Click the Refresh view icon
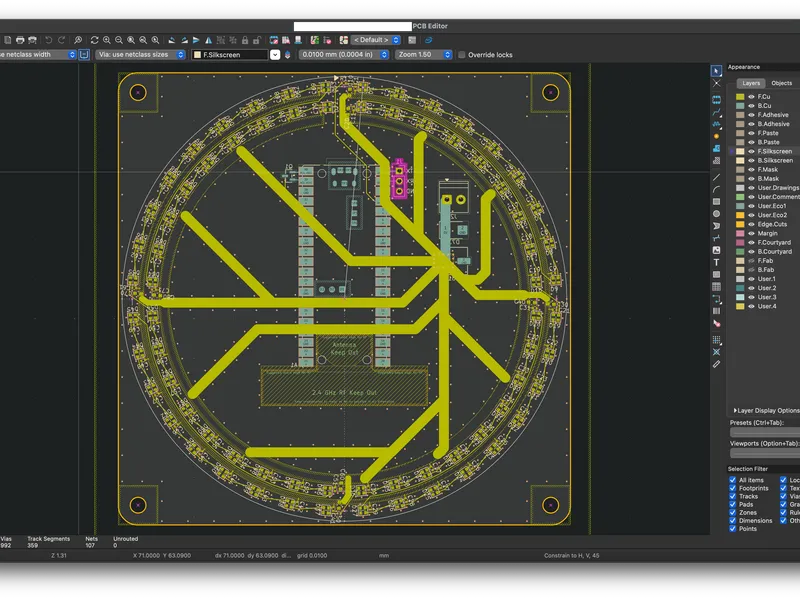This screenshot has height=600, width=800. (94, 40)
